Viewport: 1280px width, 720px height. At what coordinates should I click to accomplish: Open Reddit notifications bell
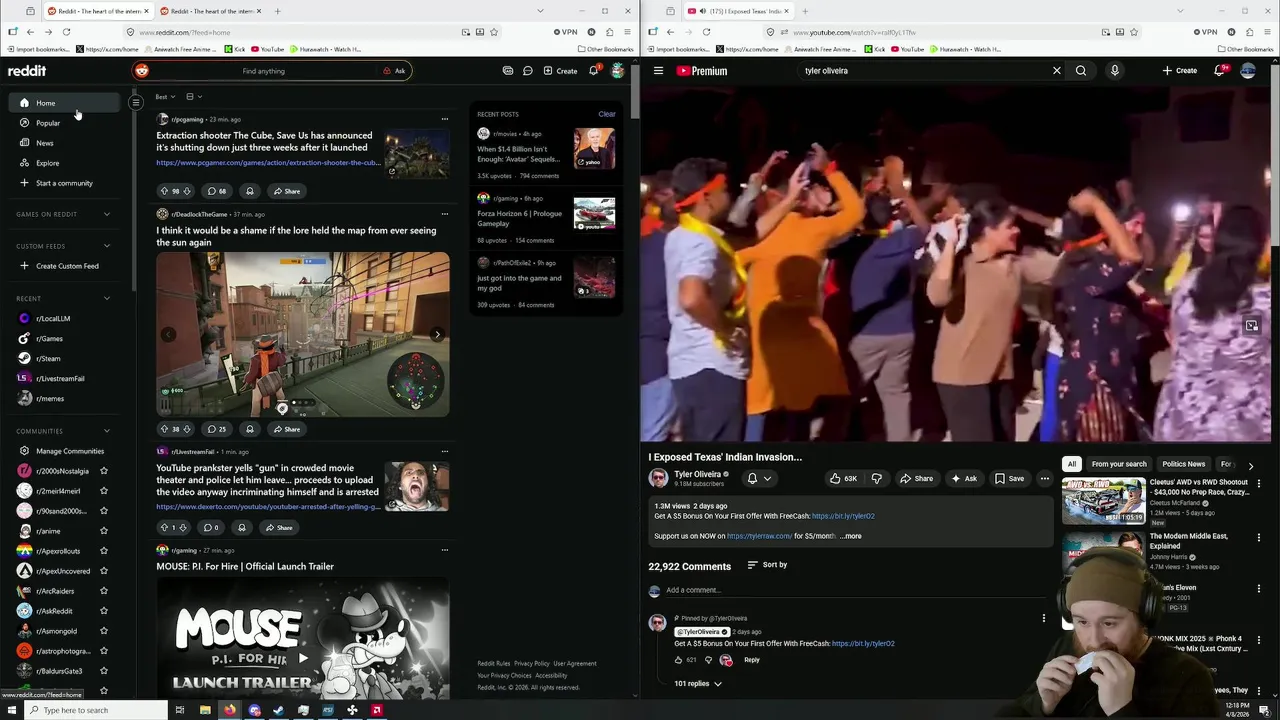(593, 71)
